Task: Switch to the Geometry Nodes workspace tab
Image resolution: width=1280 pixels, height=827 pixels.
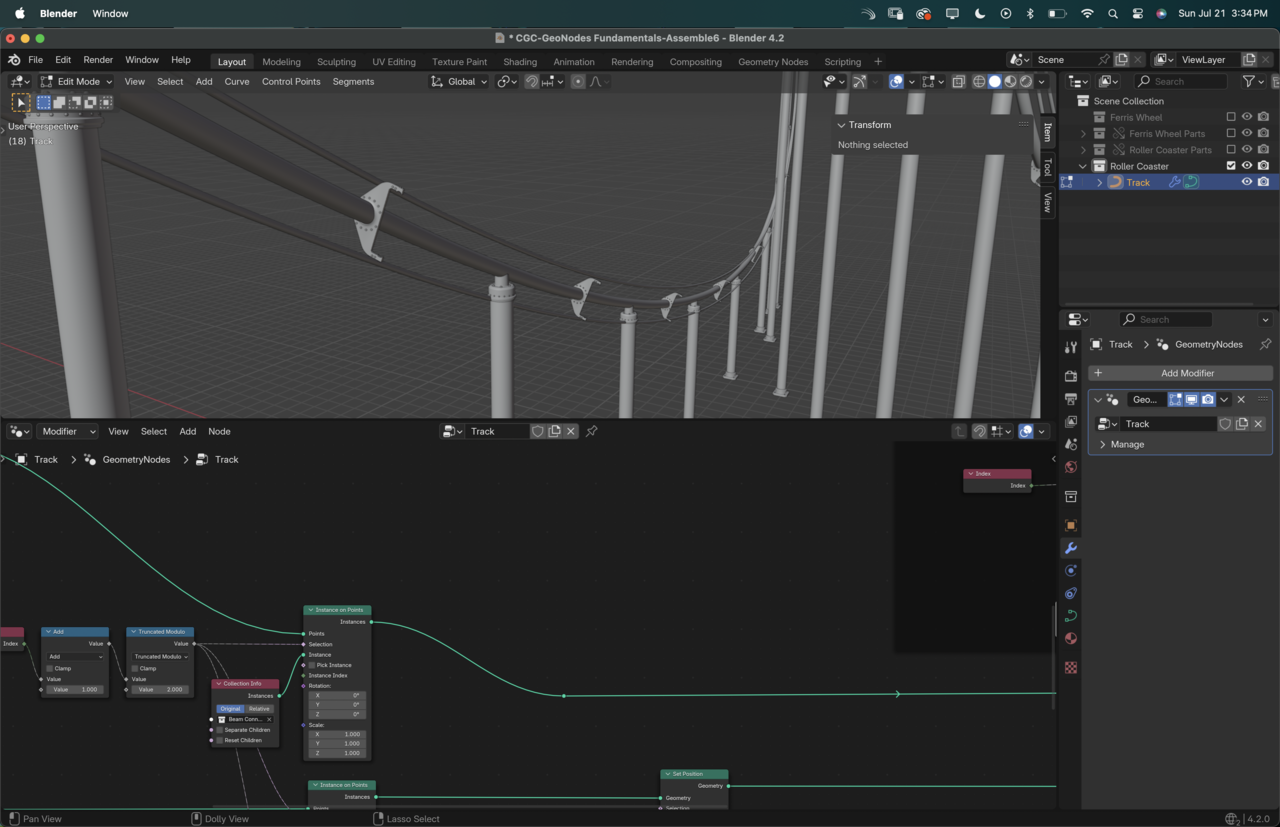Action: click(x=772, y=61)
